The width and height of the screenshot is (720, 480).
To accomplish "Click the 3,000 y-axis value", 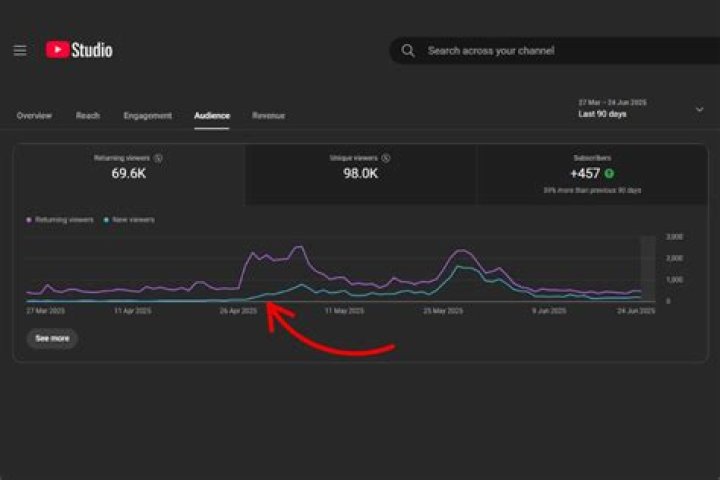I will point(674,237).
